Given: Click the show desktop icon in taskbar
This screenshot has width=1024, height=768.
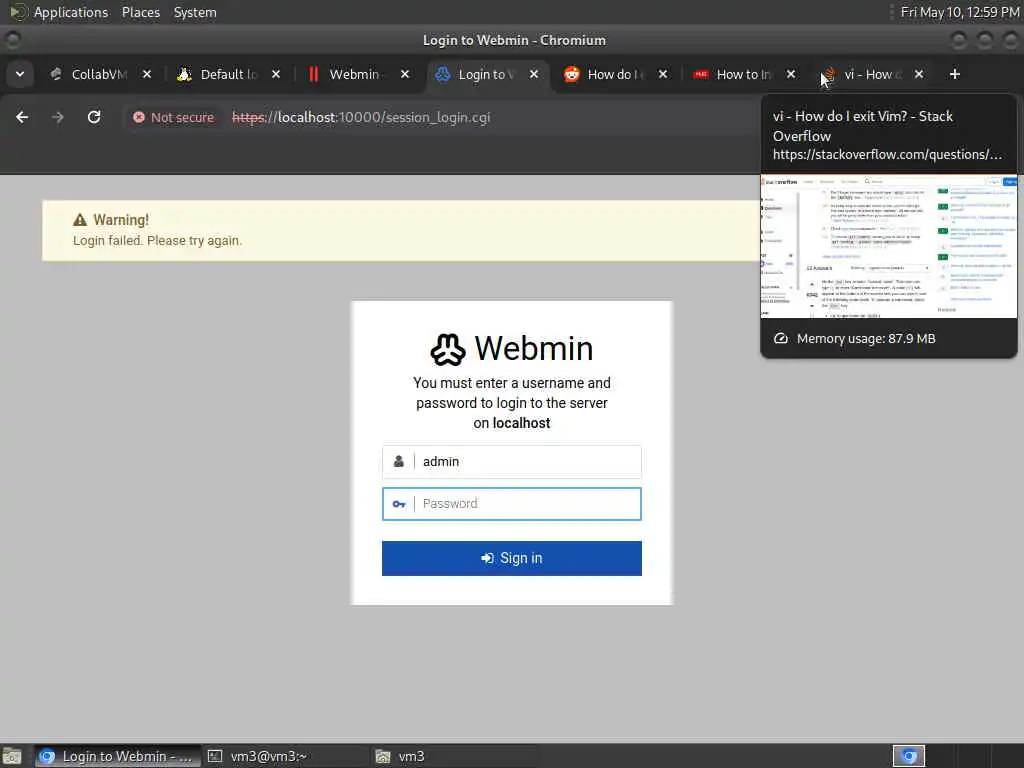Looking at the screenshot, I should (12, 756).
